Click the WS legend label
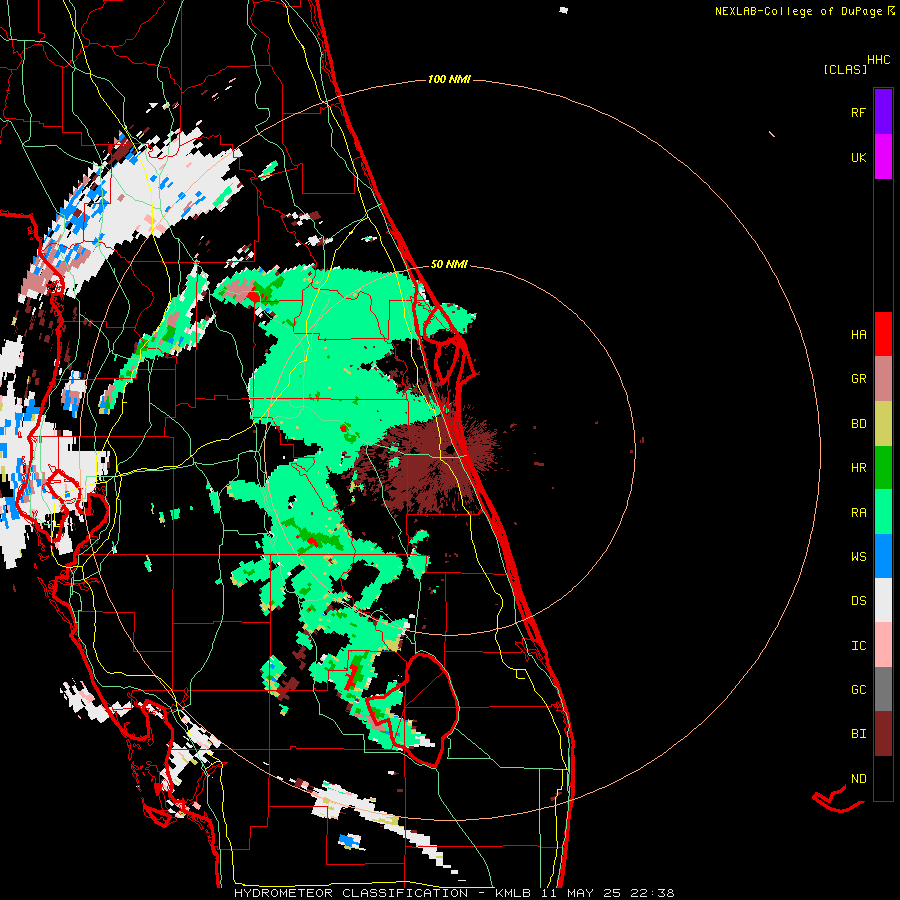This screenshot has height=900, width=900. [858, 557]
